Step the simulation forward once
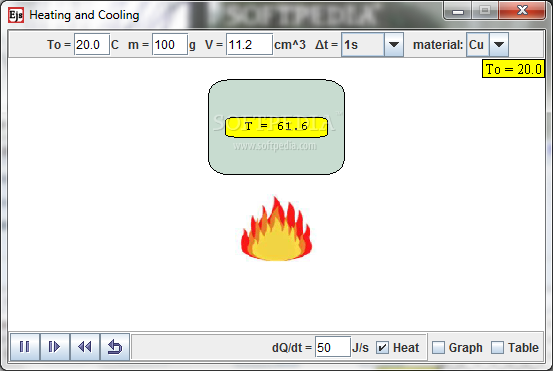553x371 pixels. [55, 347]
